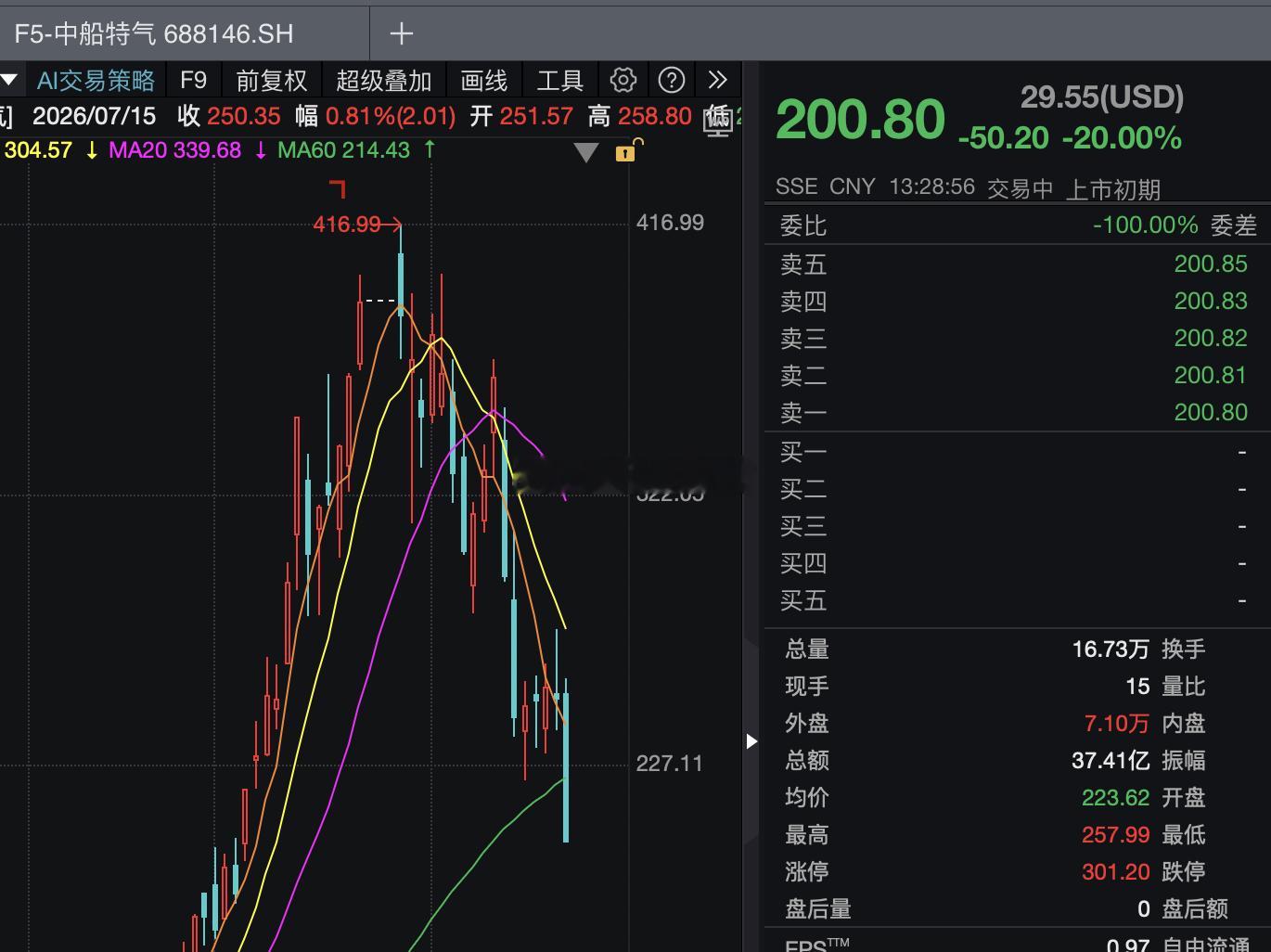Click the 买三 bid row label
The image size is (1271, 952).
tap(803, 527)
